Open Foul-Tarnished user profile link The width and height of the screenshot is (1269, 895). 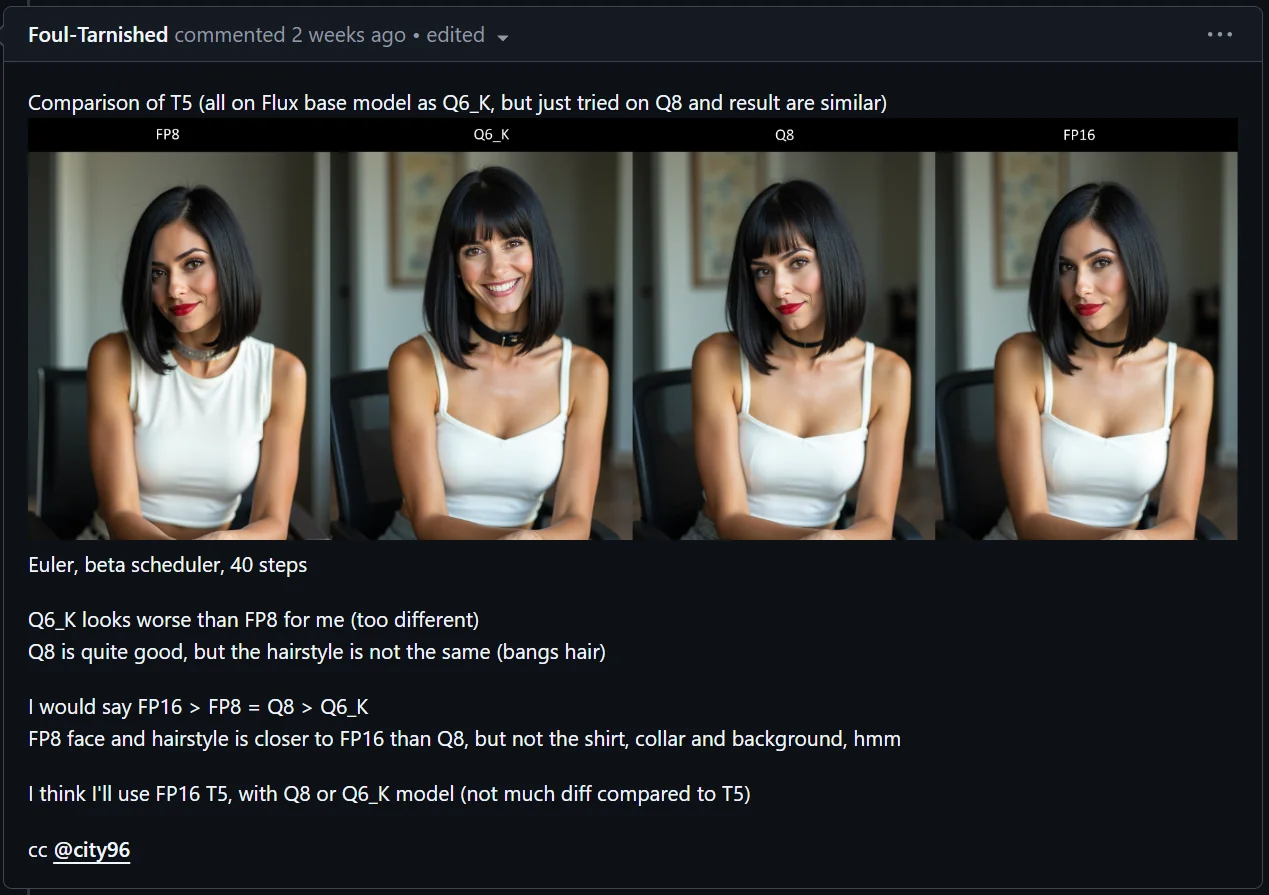coord(98,35)
